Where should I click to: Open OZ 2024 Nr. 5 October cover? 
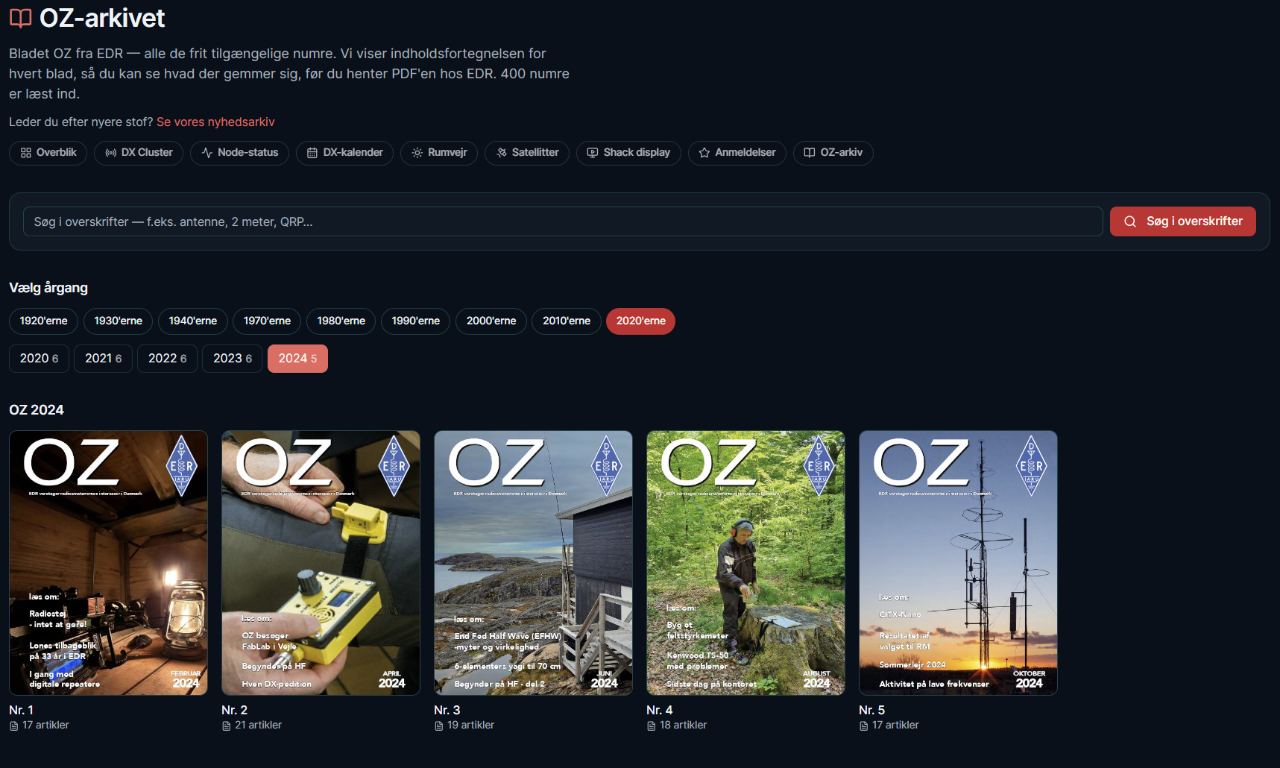958,563
